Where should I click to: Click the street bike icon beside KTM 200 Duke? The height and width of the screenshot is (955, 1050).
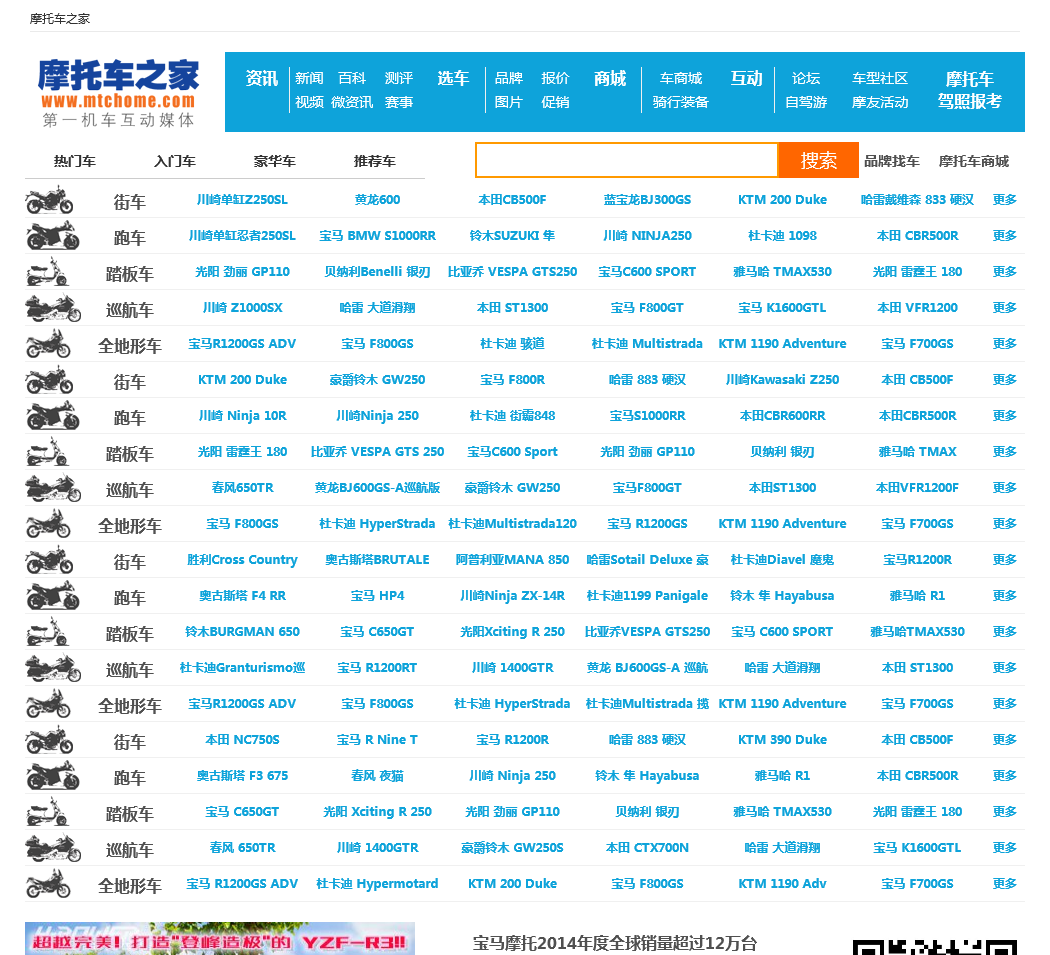tap(49, 380)
